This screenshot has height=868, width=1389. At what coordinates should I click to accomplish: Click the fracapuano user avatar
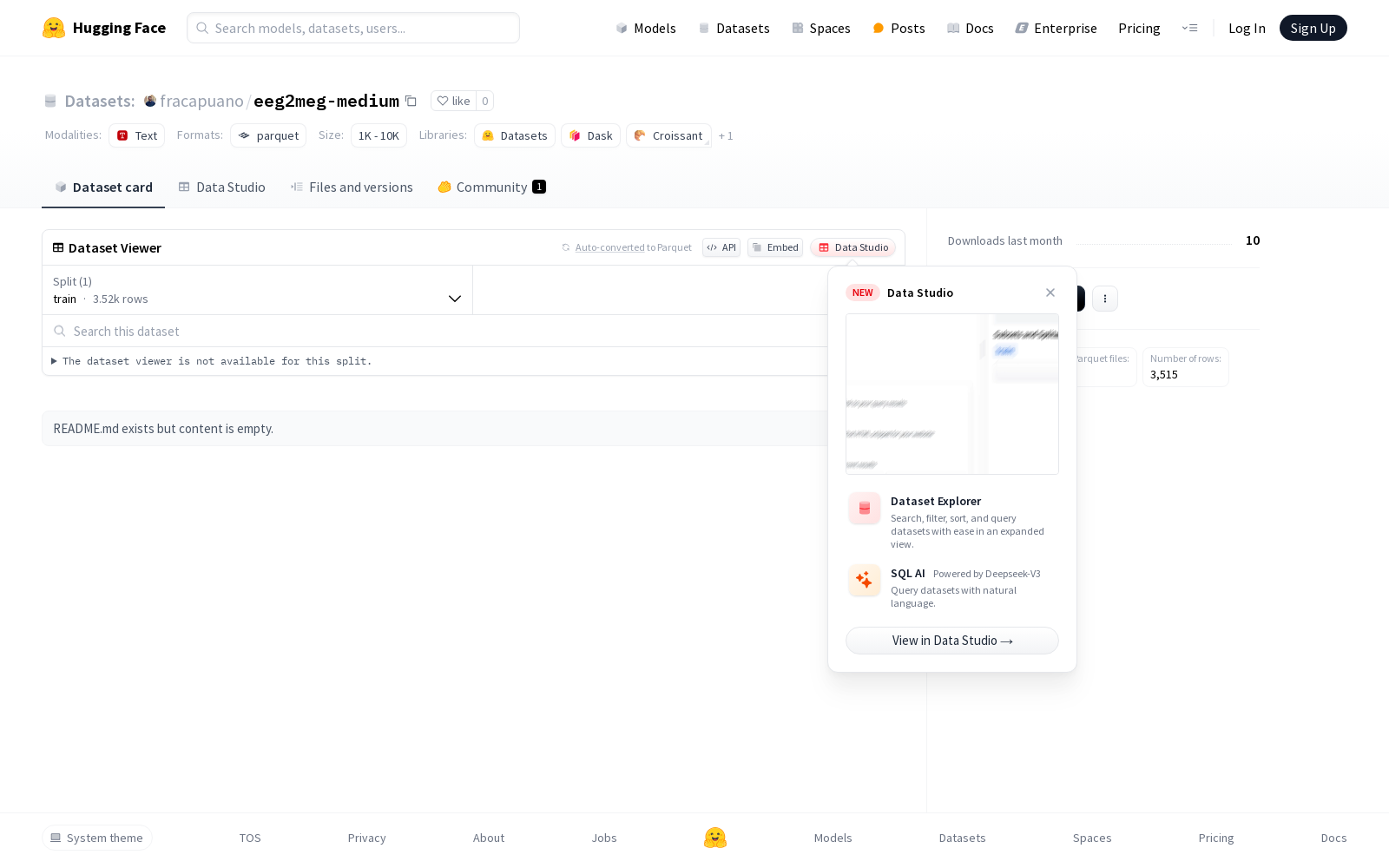tap(150, 101)
